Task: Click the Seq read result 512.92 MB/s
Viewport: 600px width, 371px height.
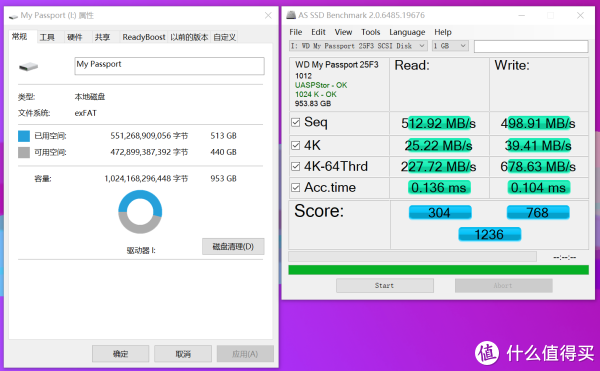Action: (439, 123)
